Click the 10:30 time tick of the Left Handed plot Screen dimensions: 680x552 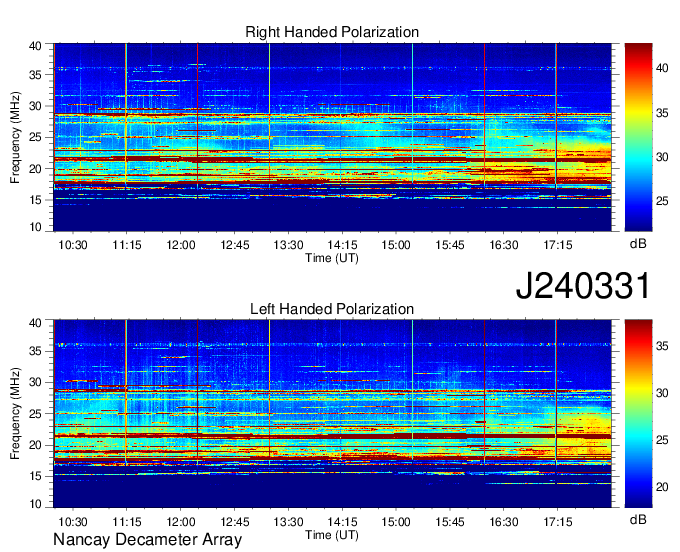click(x=73, y=522)
